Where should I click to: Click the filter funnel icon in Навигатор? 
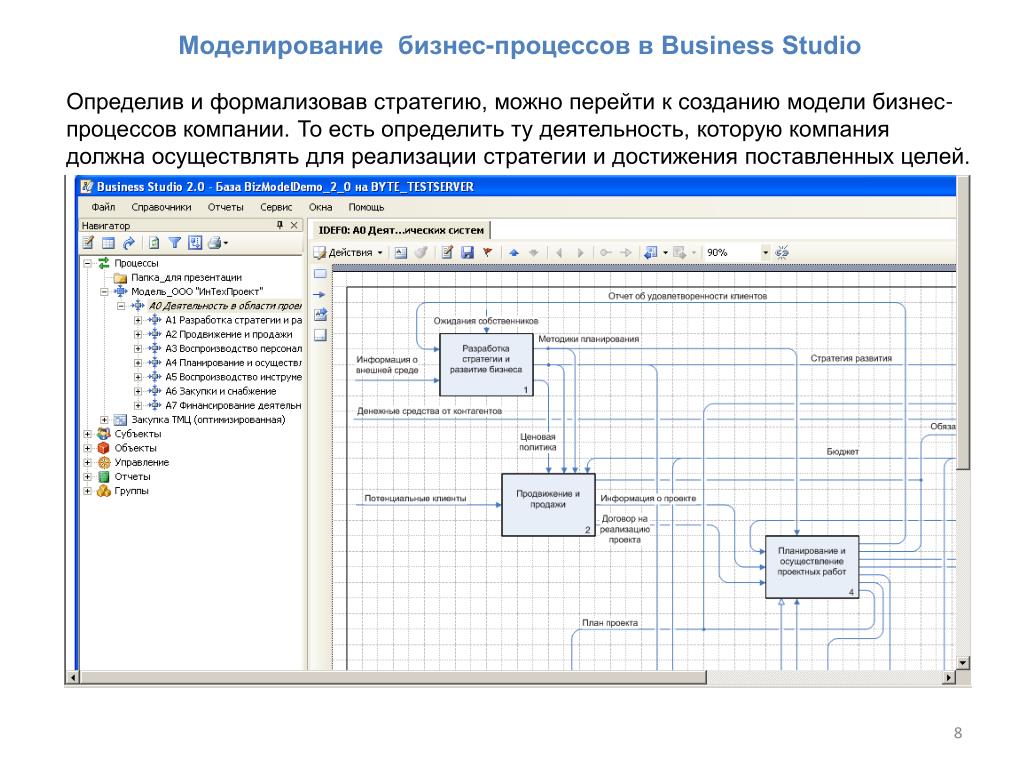tap(174, 243)
